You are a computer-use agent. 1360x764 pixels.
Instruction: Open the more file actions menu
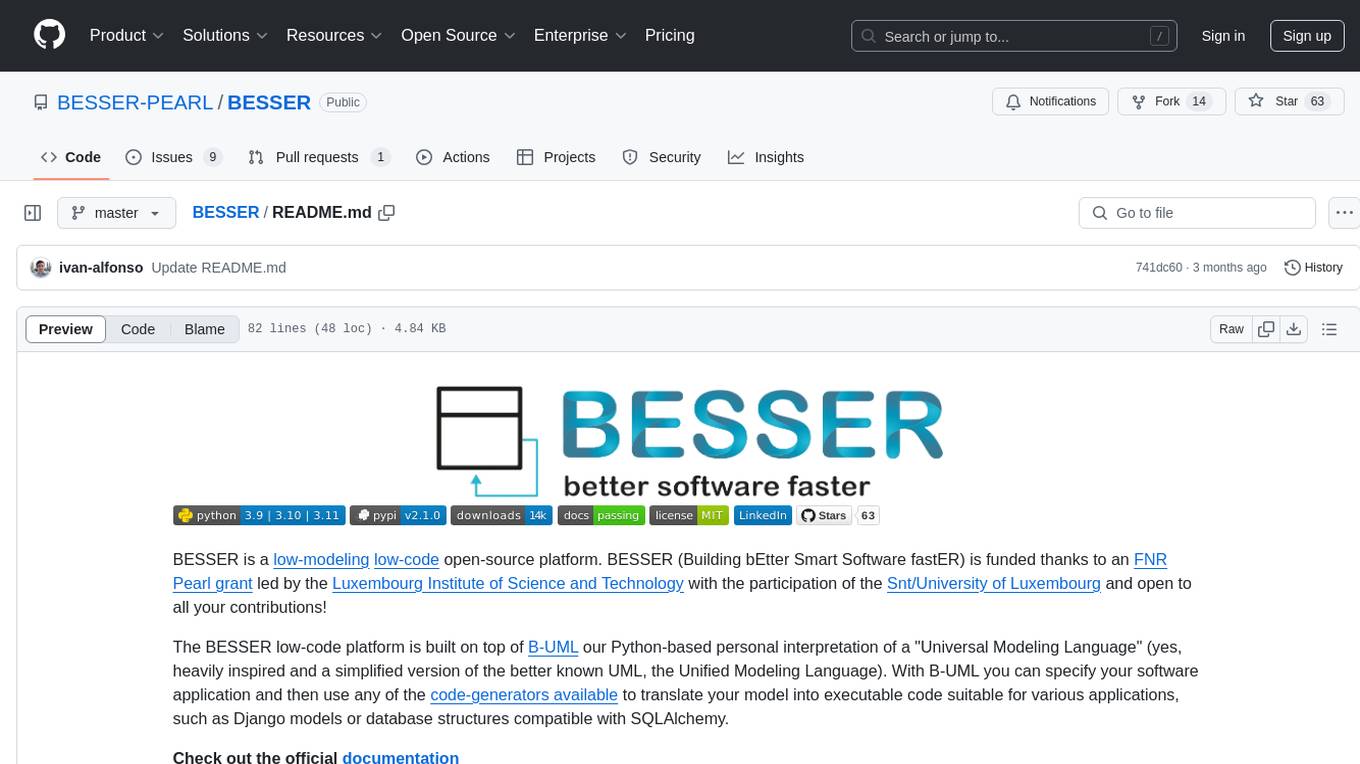[1345, 213]
